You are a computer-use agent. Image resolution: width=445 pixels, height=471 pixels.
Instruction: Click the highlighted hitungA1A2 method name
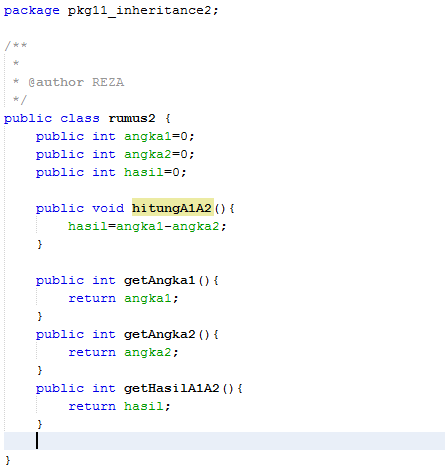172,208
